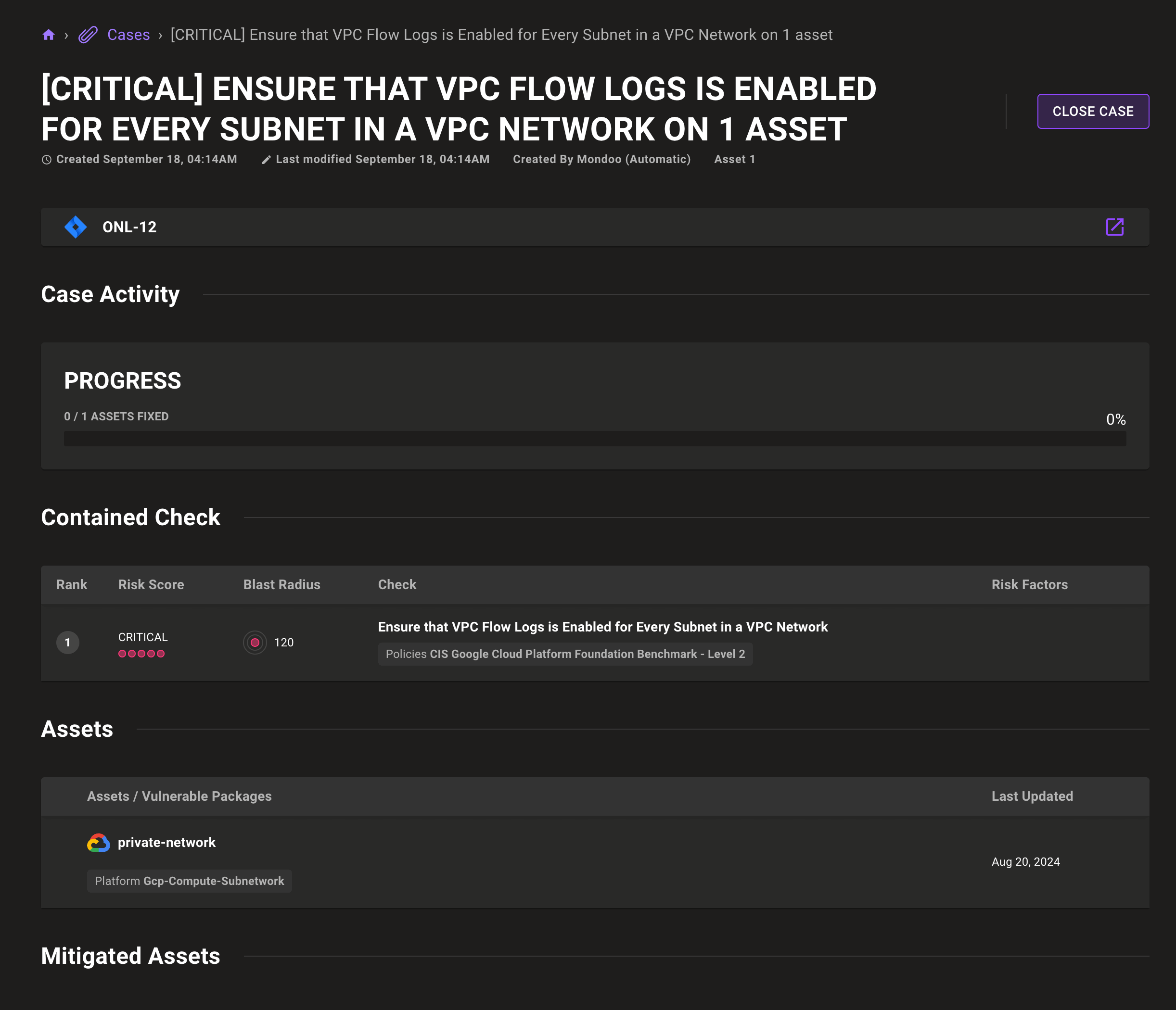Image resolution: width=1176 pixels, height=1010 pixels.
Task: Sort by the Blast Radius column header
Action: click(x=281, y=584)
